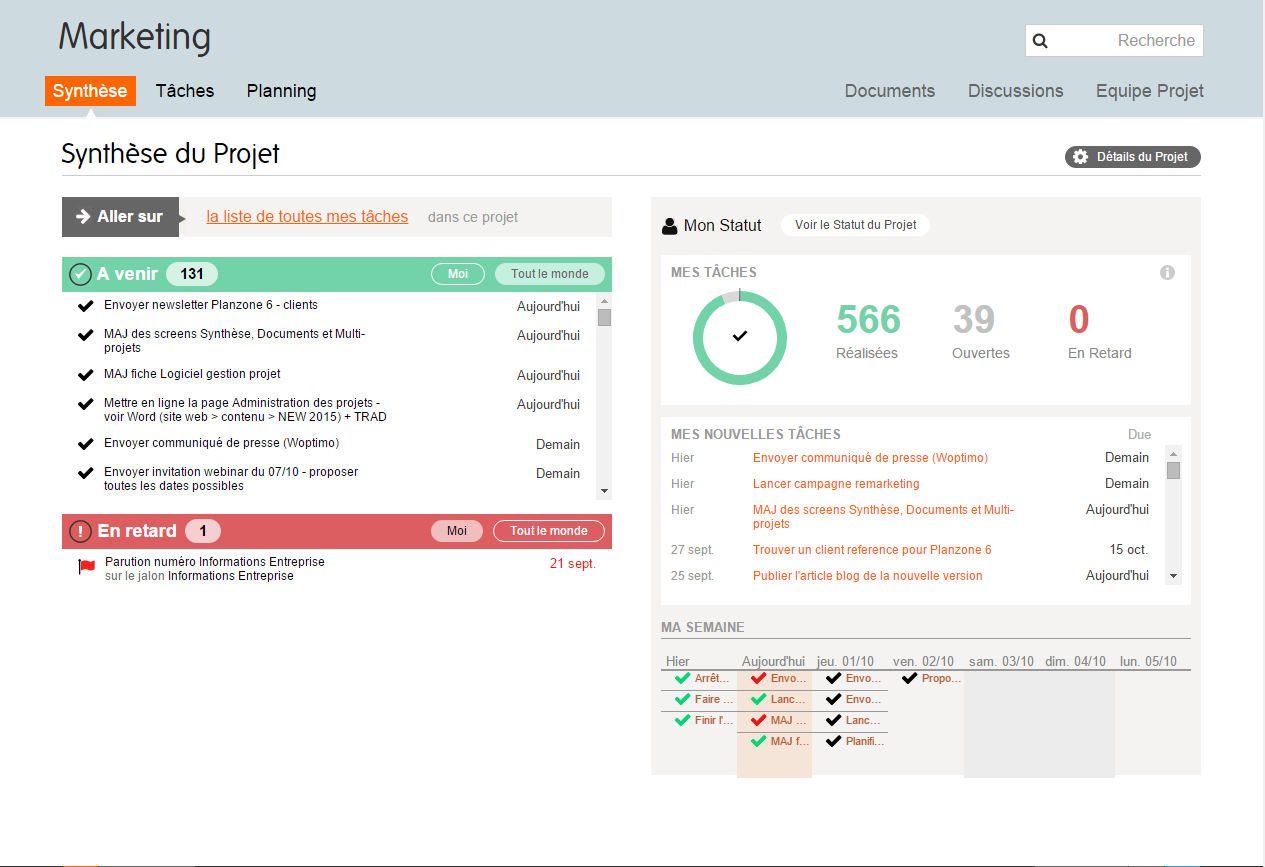Open Détails du Projet button
1265x867 pixels.
(1132, 157)
